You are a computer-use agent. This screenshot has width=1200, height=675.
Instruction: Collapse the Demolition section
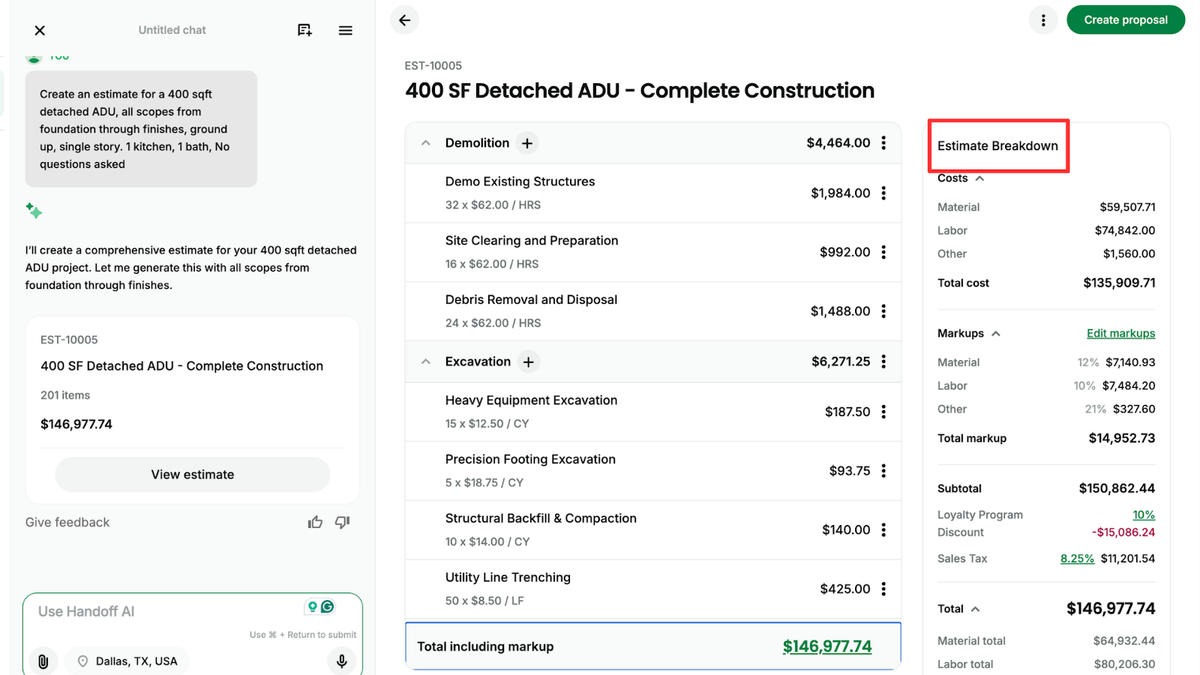tap(426, 143)
